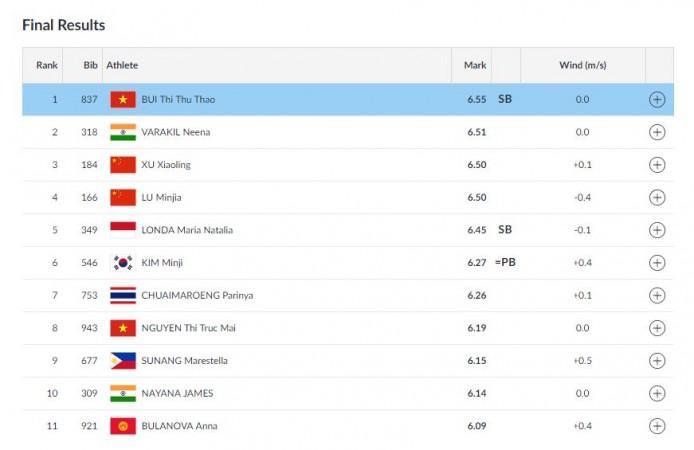Click Thailand flag beside CHUAIMAROENG Parinya

123,295
